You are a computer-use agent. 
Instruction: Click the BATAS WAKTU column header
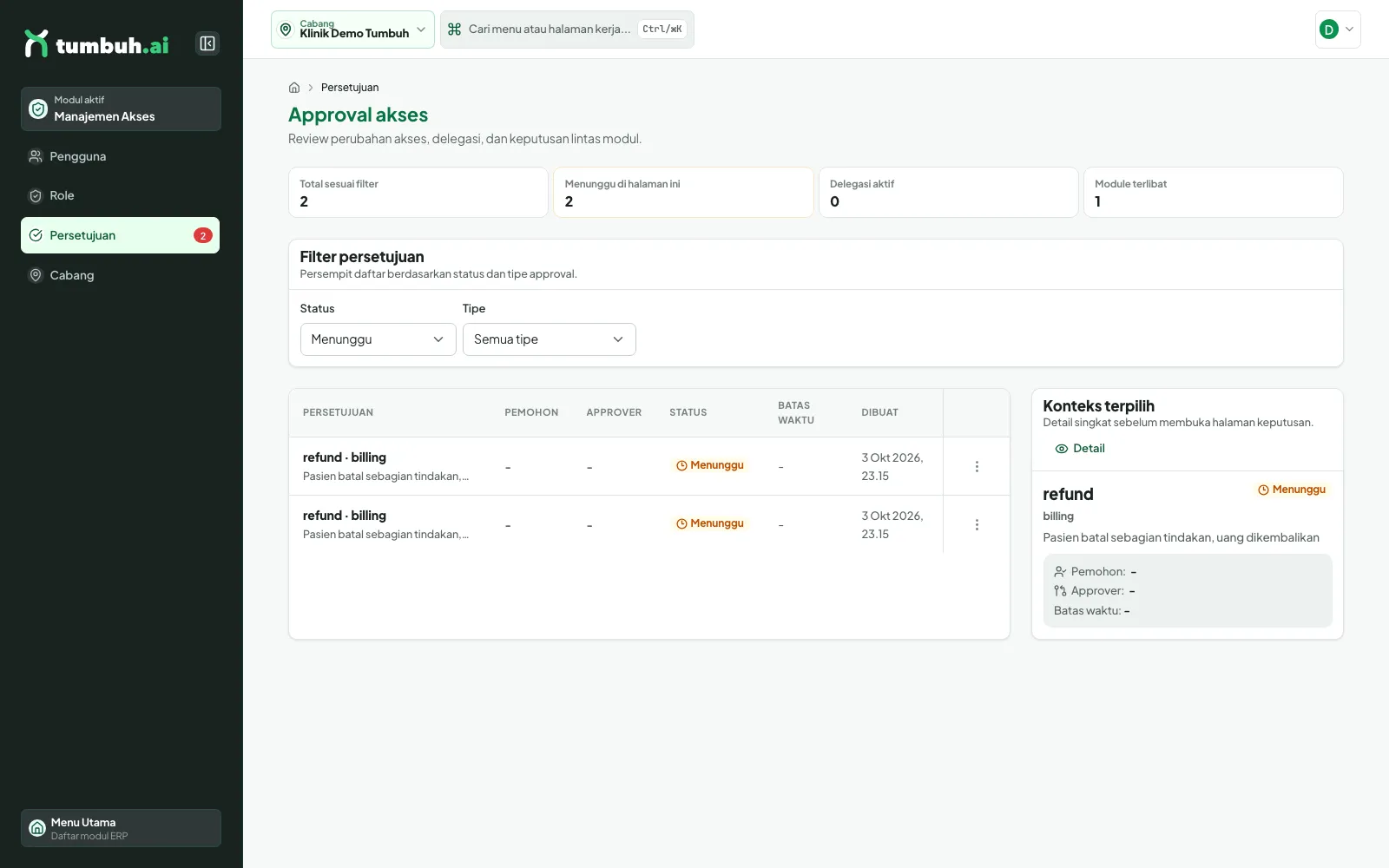click(796, 412)
